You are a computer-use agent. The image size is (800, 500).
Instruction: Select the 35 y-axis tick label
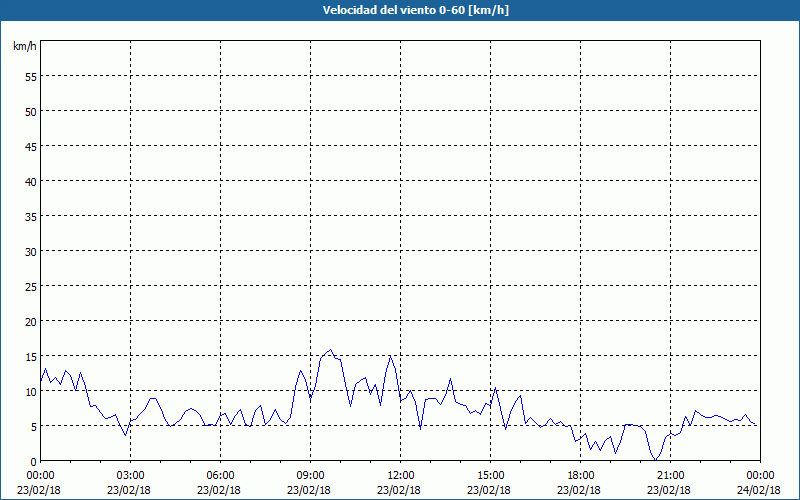[31, 216]
